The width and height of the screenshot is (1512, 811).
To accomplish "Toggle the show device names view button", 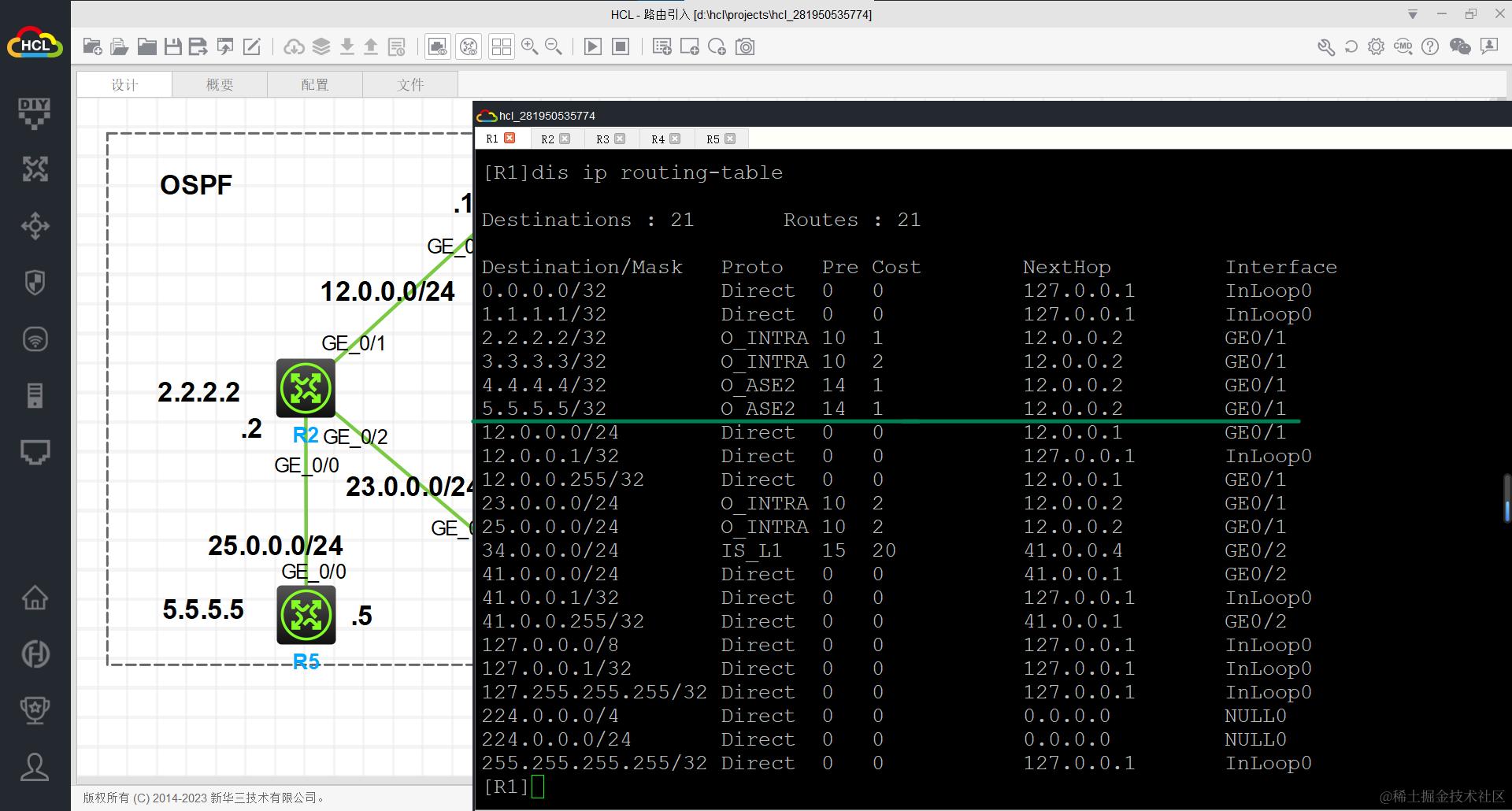I will 469,46.
